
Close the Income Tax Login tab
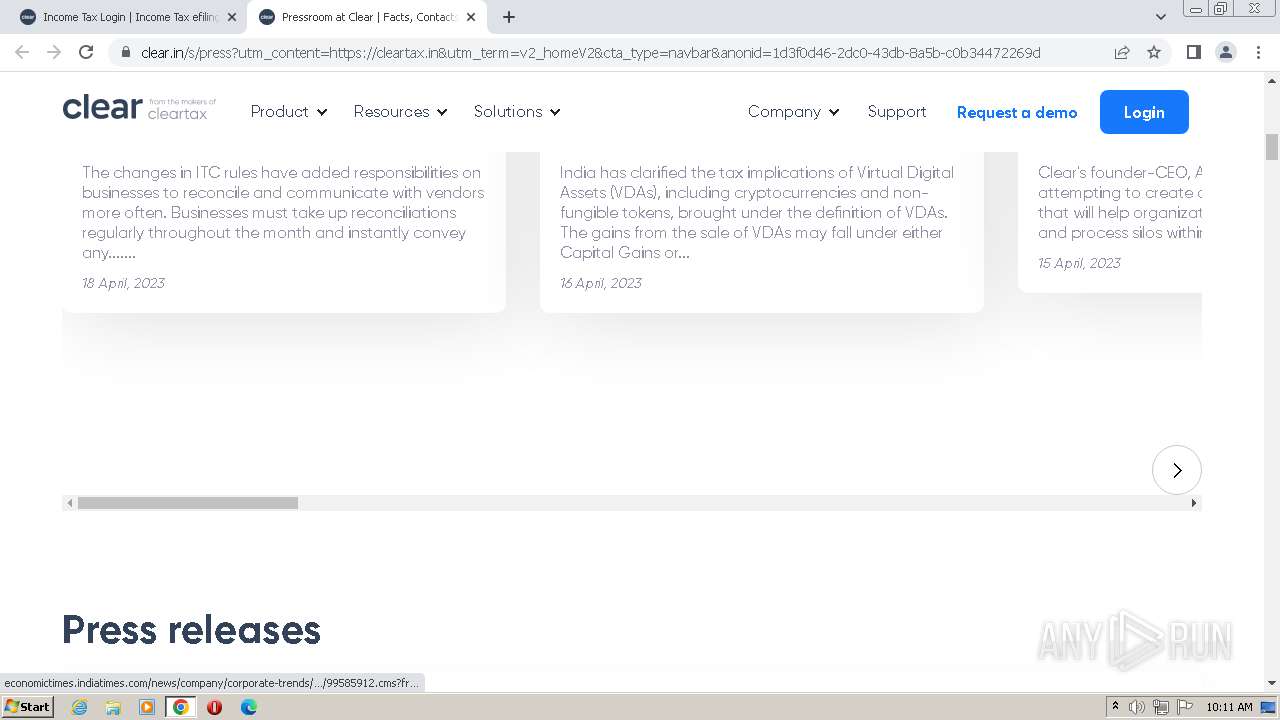[x=232, y=17]
